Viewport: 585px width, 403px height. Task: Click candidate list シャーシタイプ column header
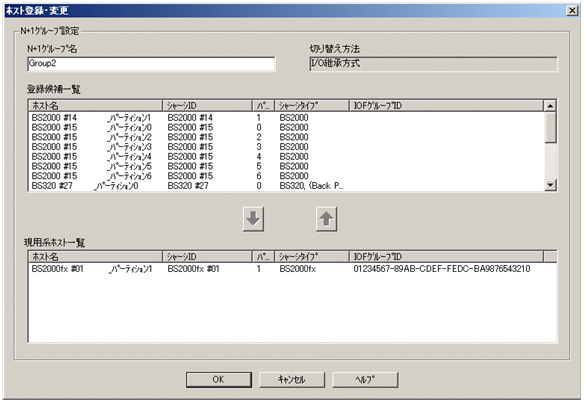312,106
